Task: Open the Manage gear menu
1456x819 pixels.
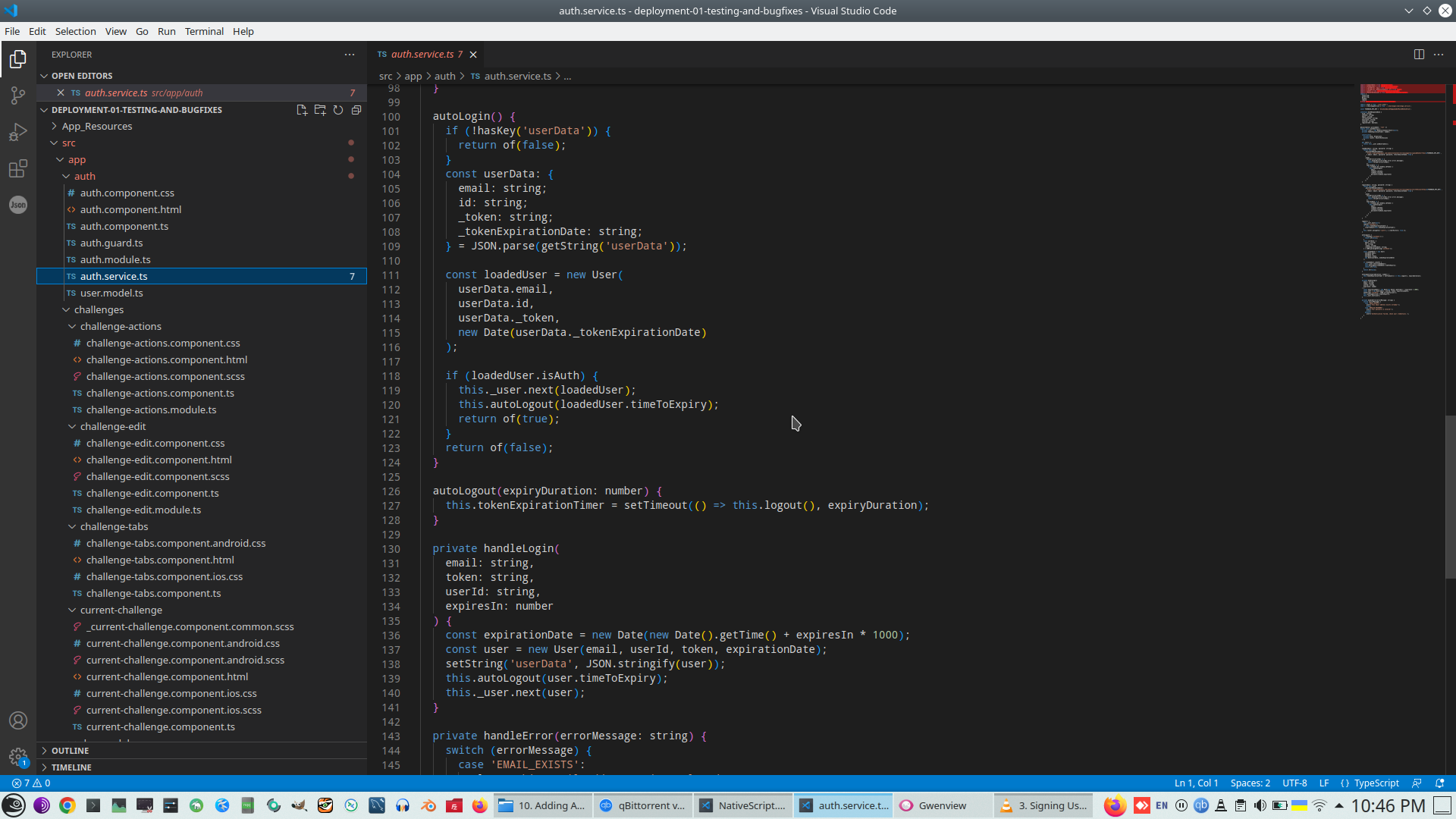Action: pyautogui.click(x=18, y=756)
